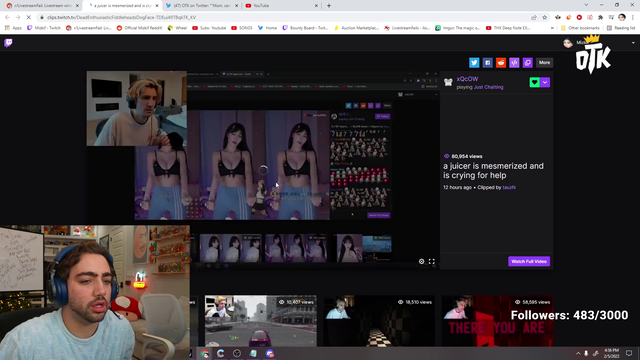Open the THERE YOU ARE clip thumbnail
Screen dimensions: 640x360
(498, 321)
